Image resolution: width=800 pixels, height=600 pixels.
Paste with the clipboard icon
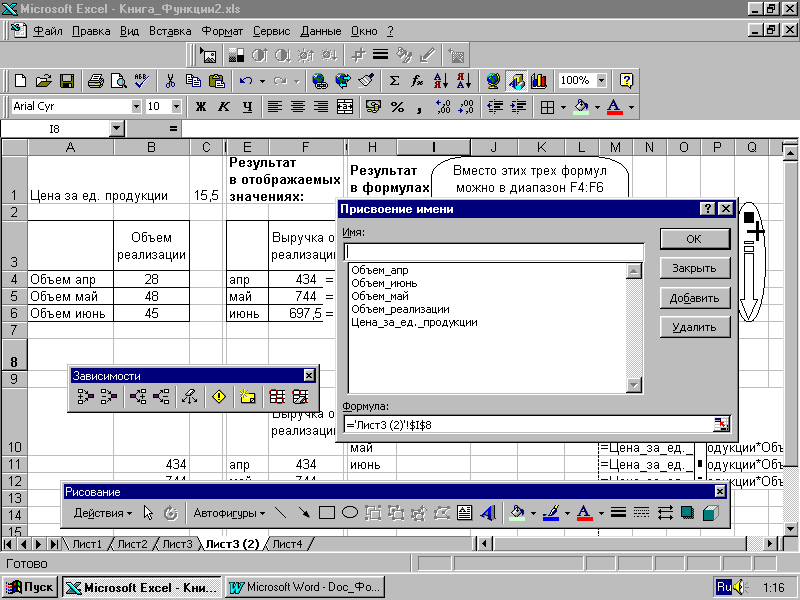[217, 81]
